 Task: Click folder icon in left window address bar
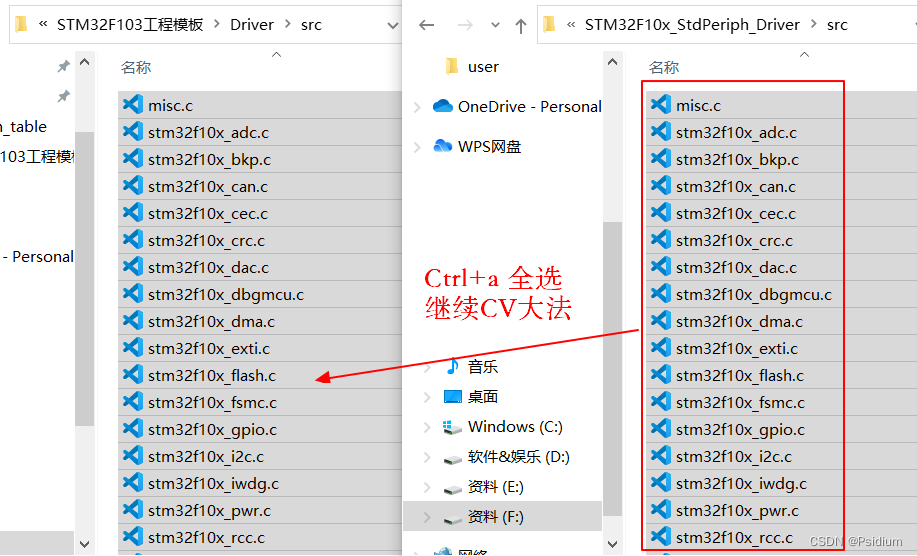coord(21,24)
